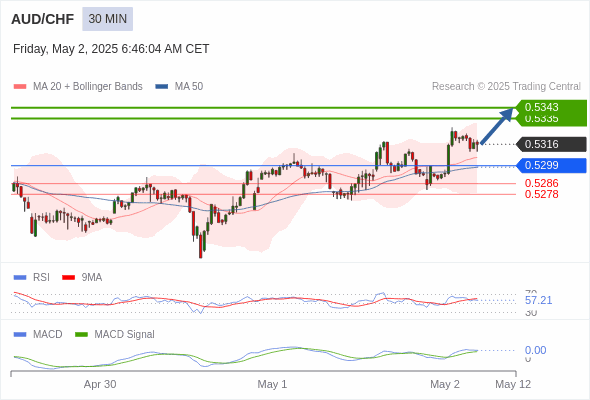590x400 pixels.
Task: Toggle the 9MA red legend entry
Action: [x=82, y=277]
